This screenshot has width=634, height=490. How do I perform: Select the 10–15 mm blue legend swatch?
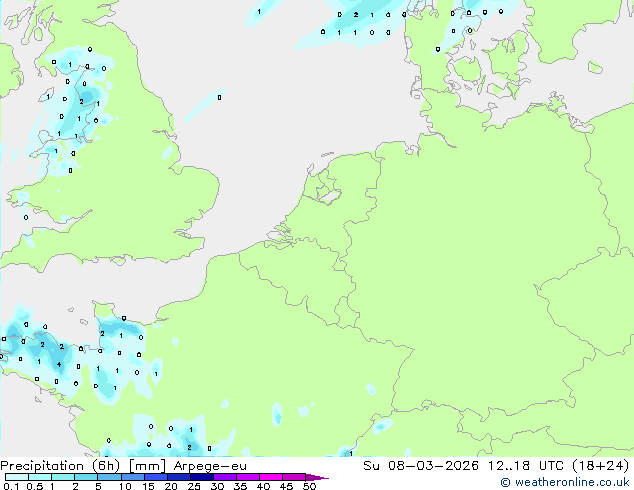[132, 477]
